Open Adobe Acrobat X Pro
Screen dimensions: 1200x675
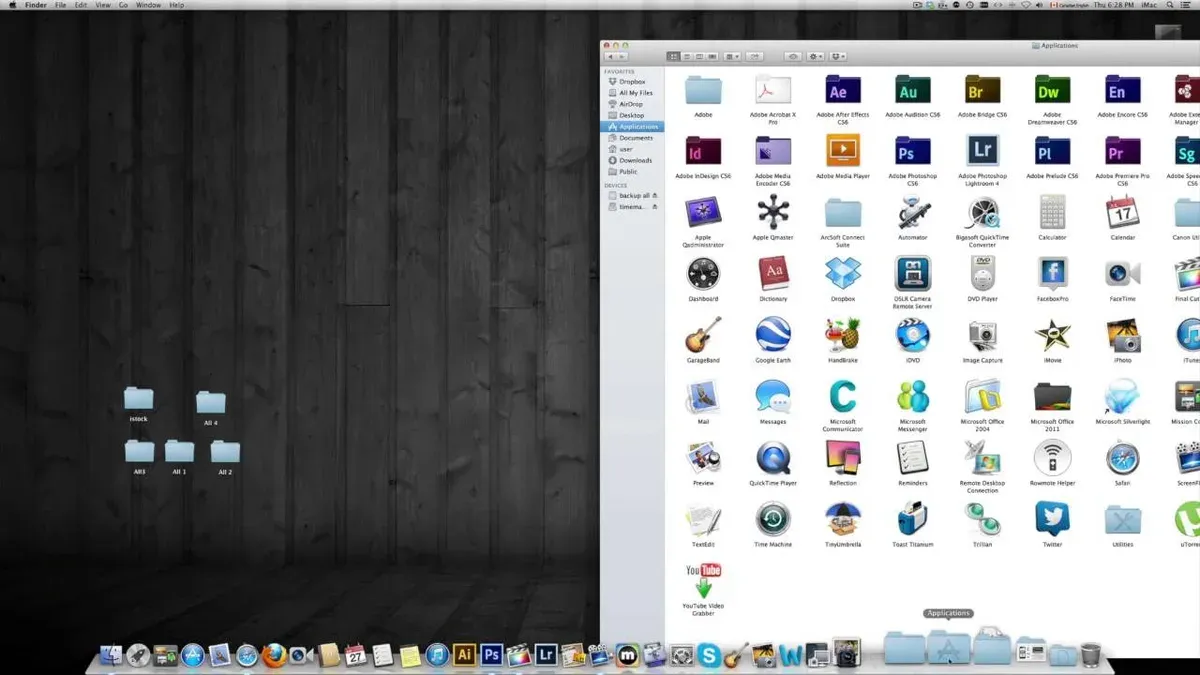[x=773, y=92]
